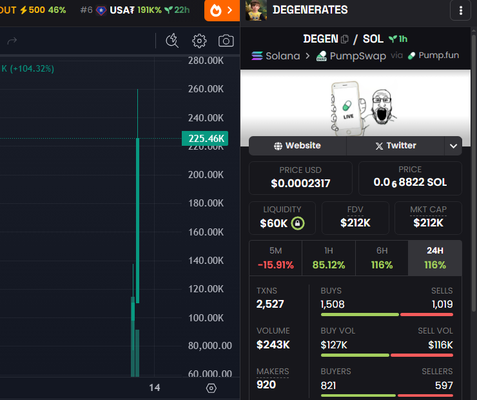The width and height of the screenshot is (477, 400).
Task: Click the (+104.32%) change text
Action: click(x=32, y=69)
